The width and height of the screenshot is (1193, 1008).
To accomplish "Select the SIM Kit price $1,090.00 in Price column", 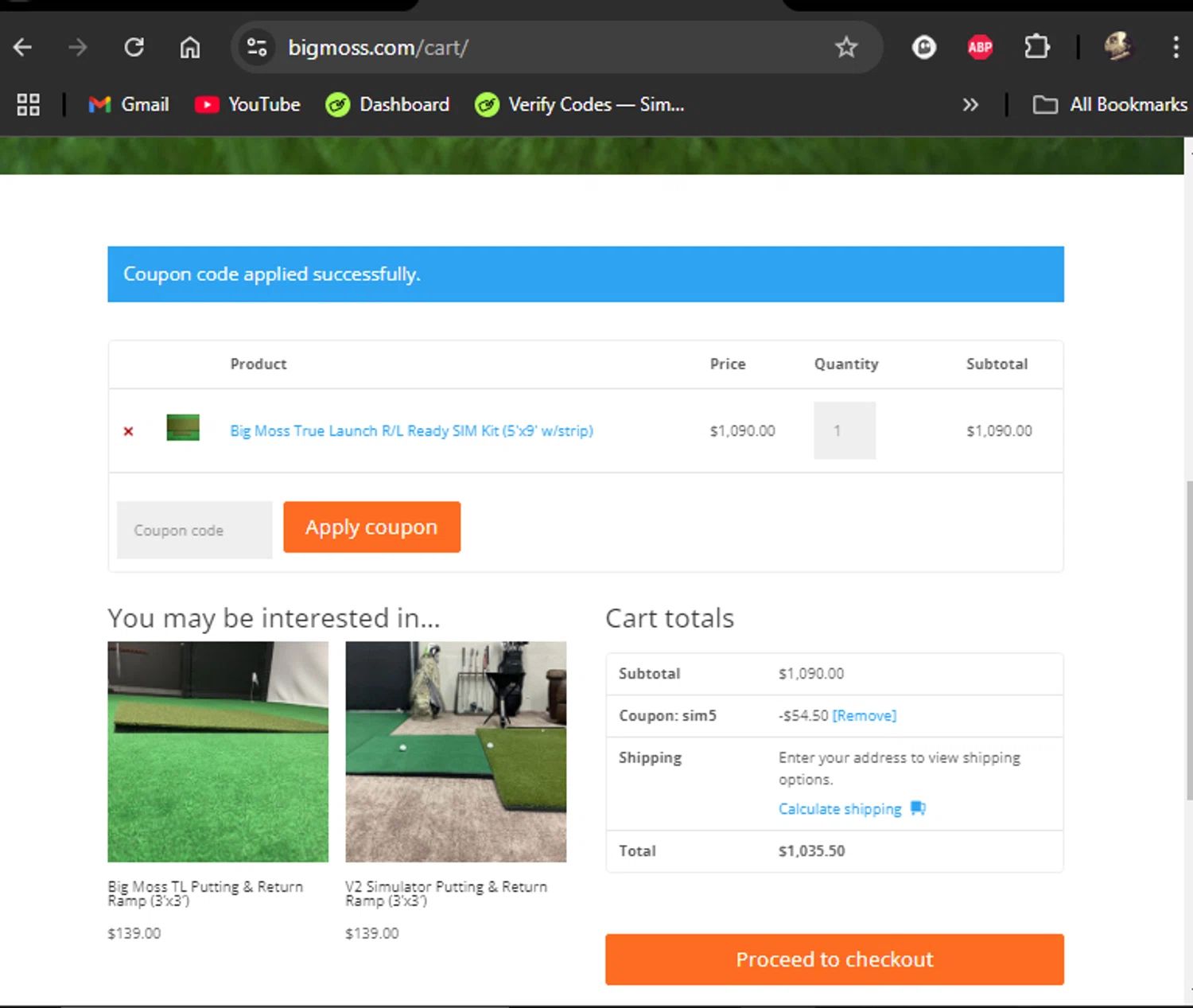I will [x=742, y=431].
